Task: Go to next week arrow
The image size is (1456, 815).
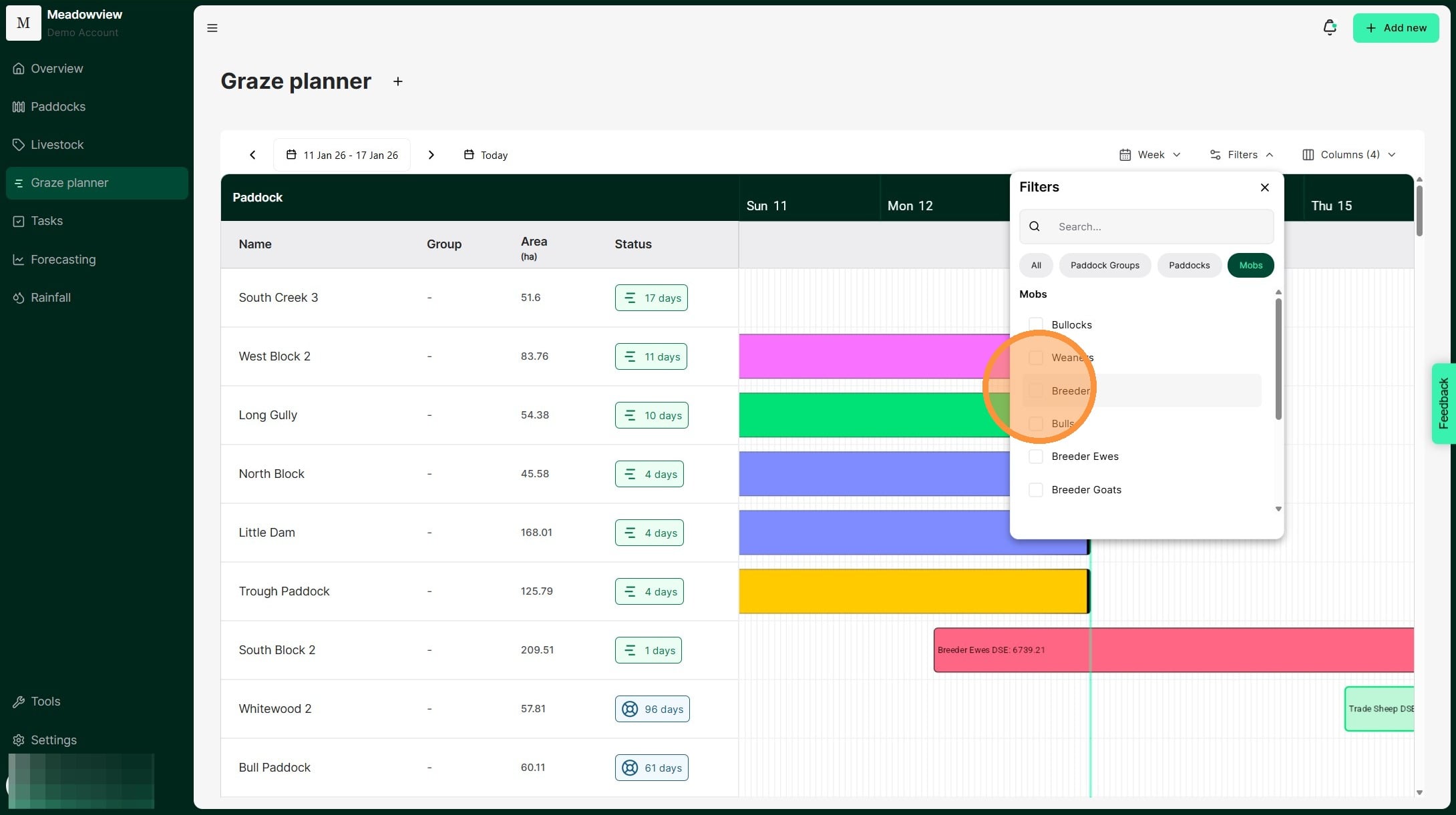Action: click(431, 155)
